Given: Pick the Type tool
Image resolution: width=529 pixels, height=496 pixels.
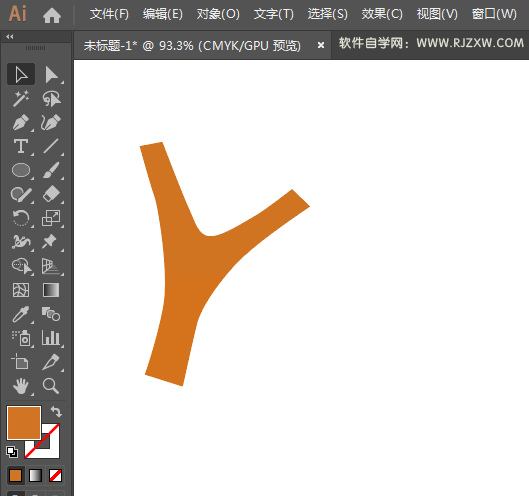Looking at the screenshot, I should pos(21,146).
